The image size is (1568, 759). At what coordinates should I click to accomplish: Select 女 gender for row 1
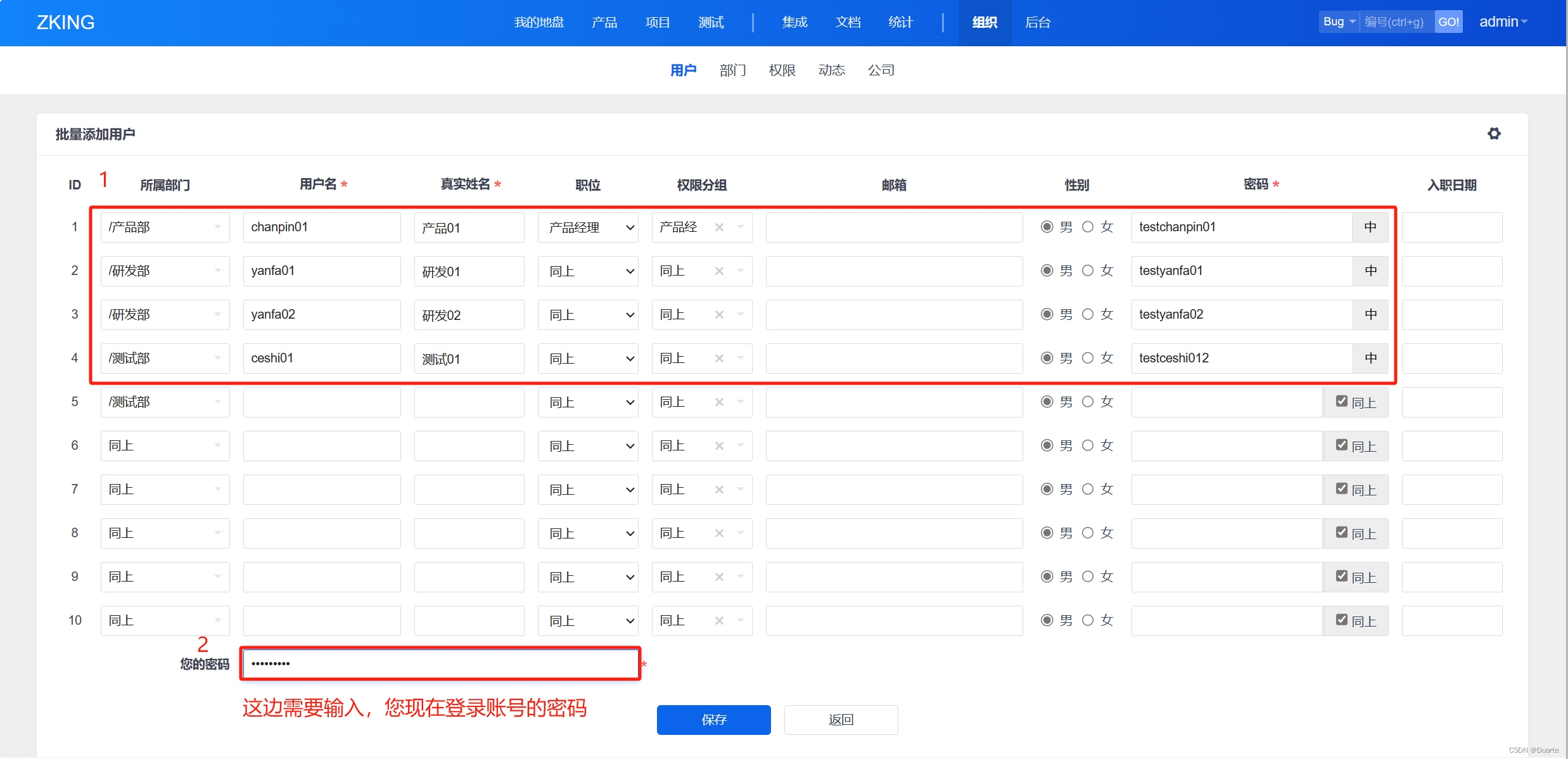1088,227
